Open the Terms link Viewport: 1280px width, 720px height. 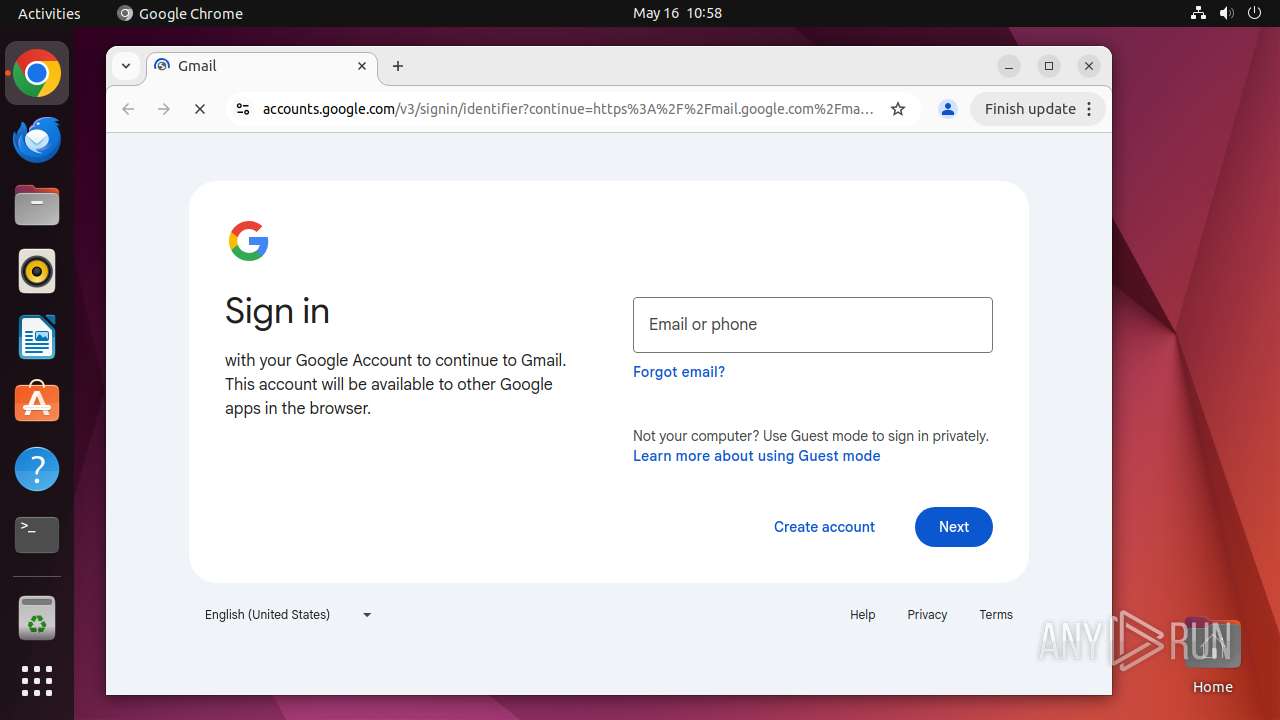[996, 615]
